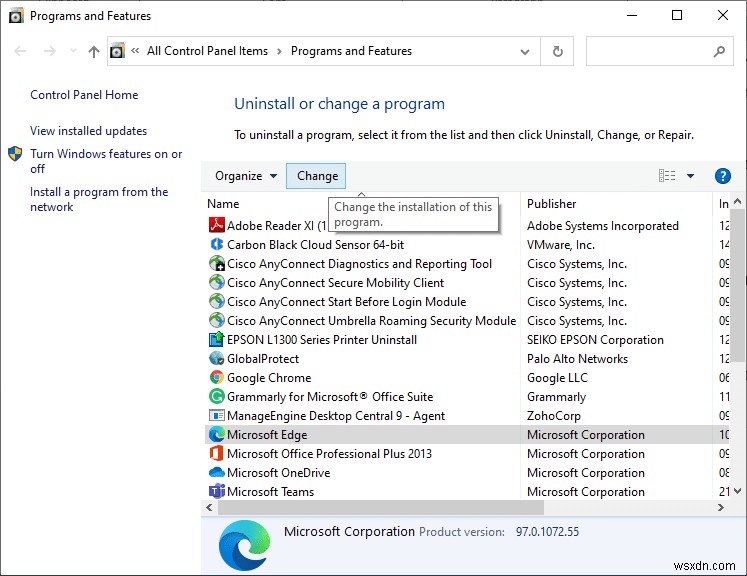Screen dimensions: 747x576
Task: Click the Adobe Reader XI program icon
Action: pyautogui.click(x=217, y=225)
